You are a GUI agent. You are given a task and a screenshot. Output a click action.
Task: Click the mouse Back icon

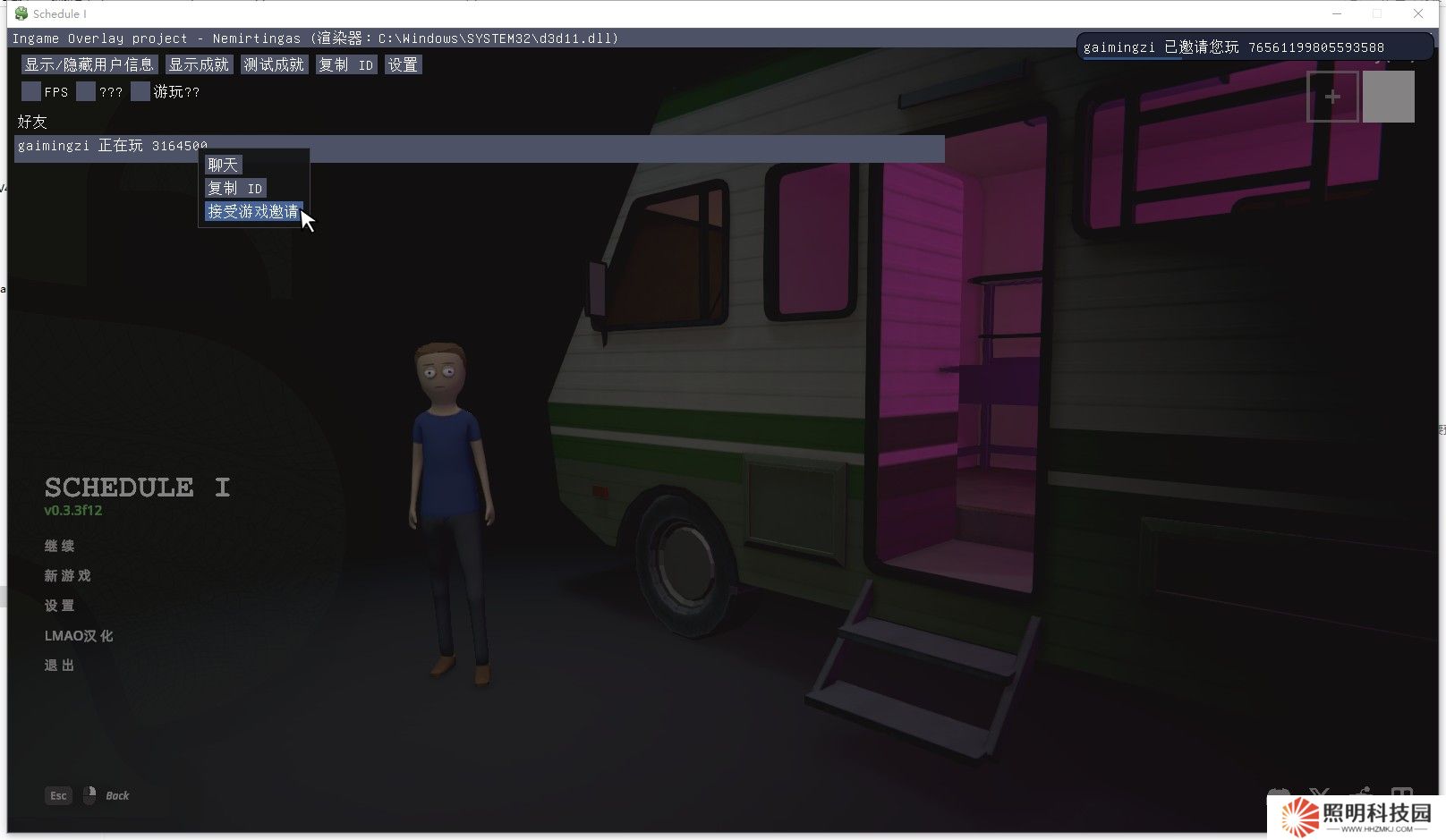click(89, 795)
